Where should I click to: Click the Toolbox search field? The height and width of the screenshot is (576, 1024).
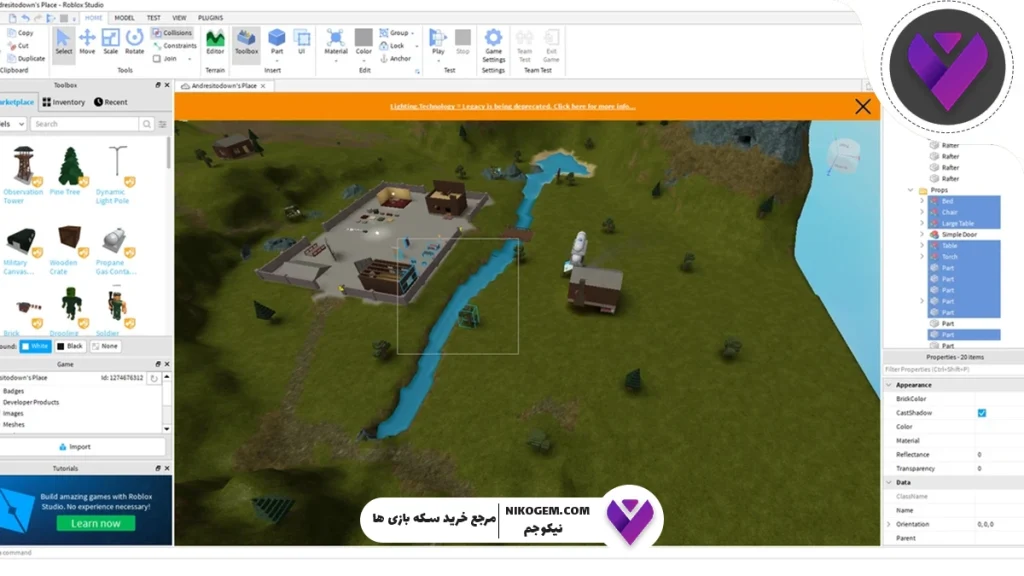click(84, 123)
